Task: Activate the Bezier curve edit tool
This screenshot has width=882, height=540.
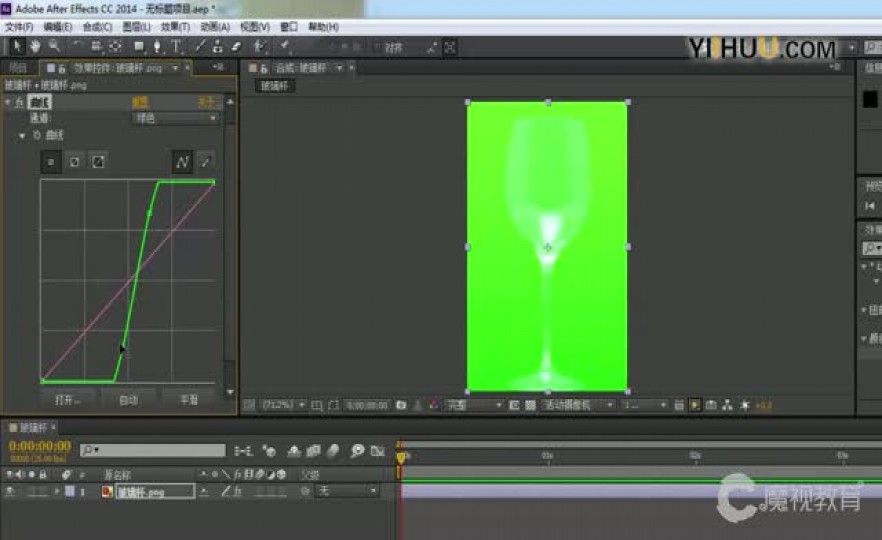Action: 182,162
